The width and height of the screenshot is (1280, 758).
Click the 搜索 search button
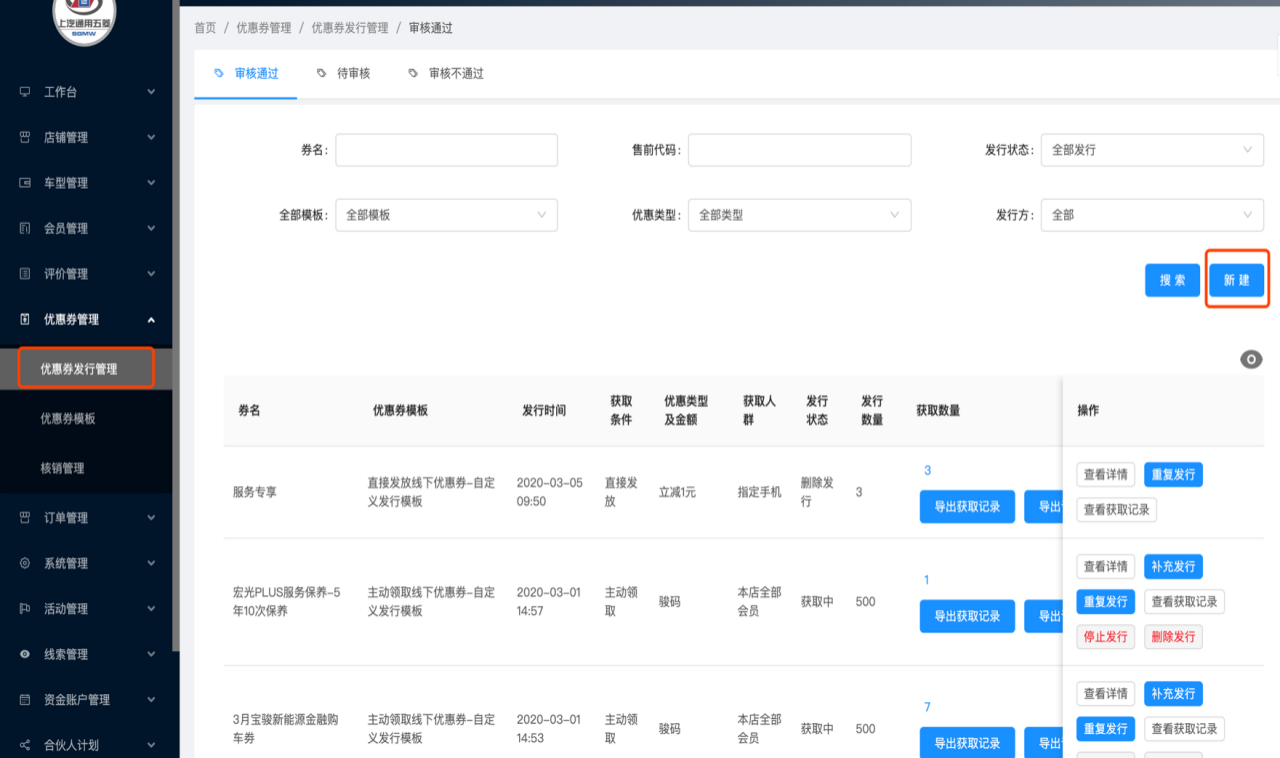(x=1172, y=280)
